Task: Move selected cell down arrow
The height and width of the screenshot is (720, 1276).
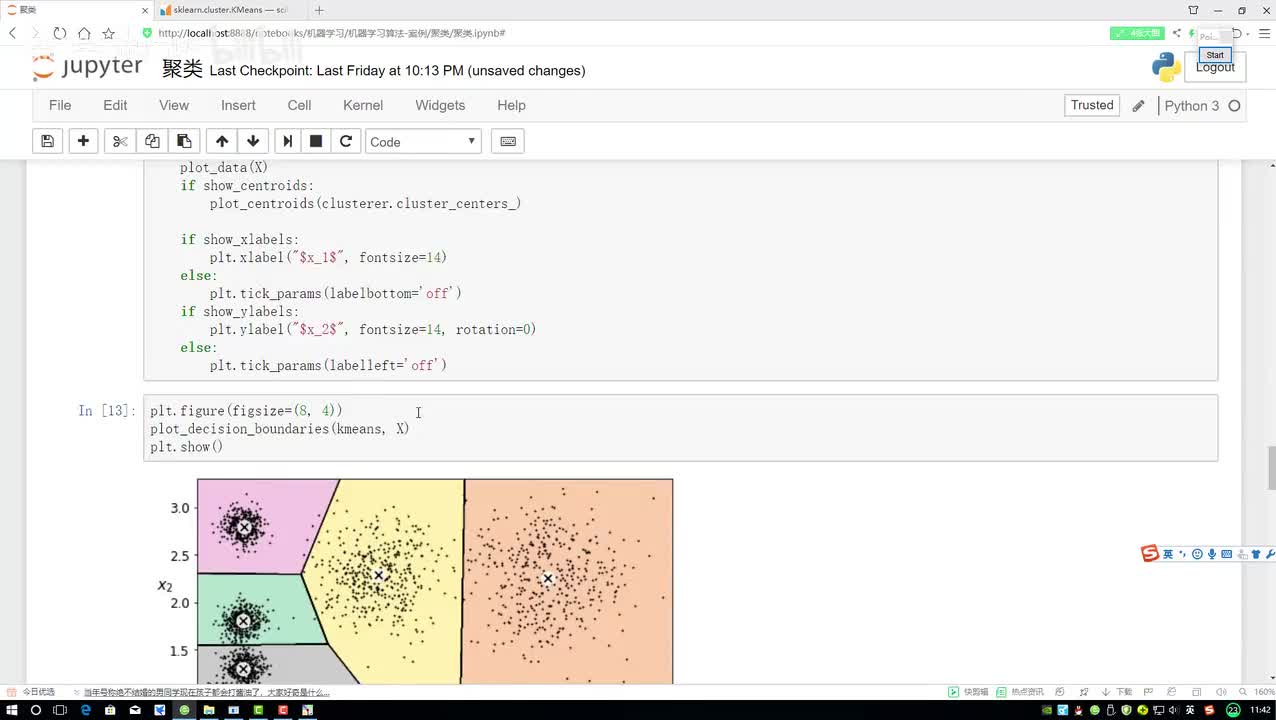Action: tap(253, 141)
